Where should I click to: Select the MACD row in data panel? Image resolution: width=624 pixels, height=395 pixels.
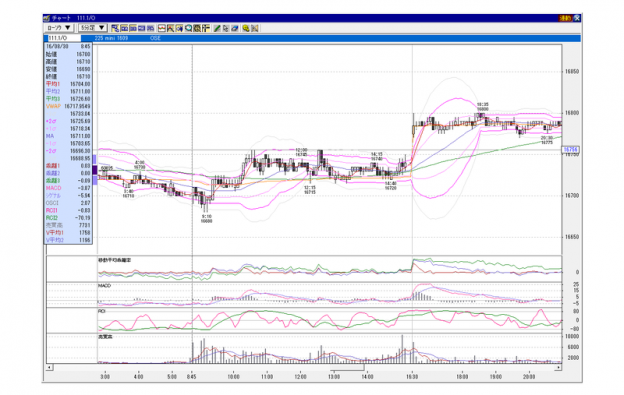pyautogui.click(x=68, y=188)
